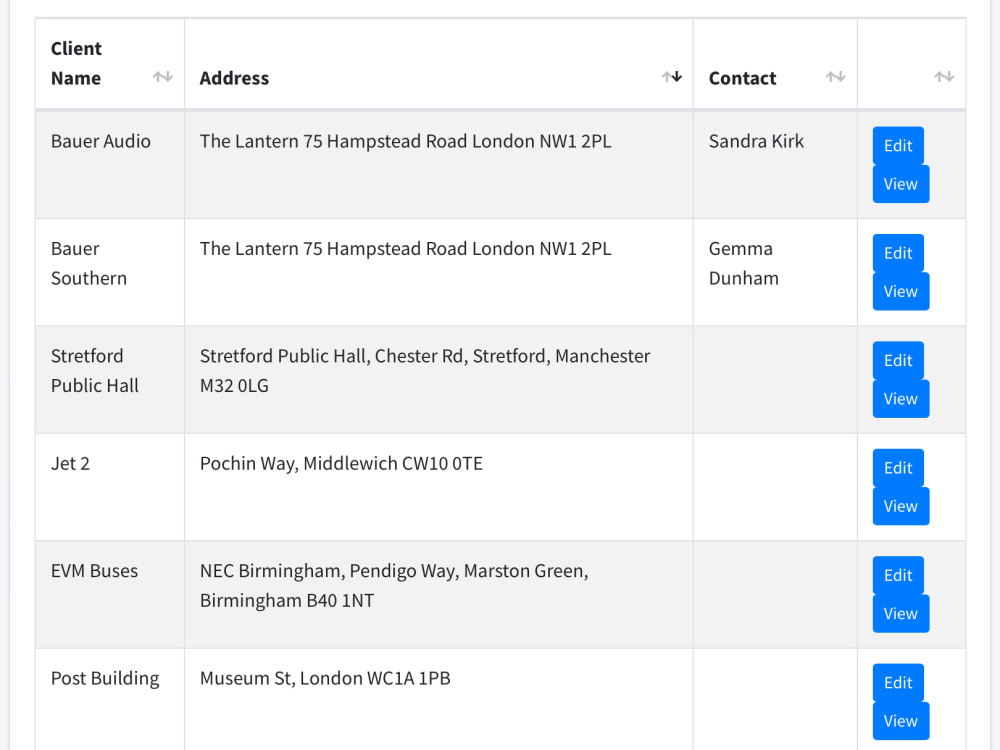View the Bauer Audio client

pyautogui.click(x=901, y=184)
